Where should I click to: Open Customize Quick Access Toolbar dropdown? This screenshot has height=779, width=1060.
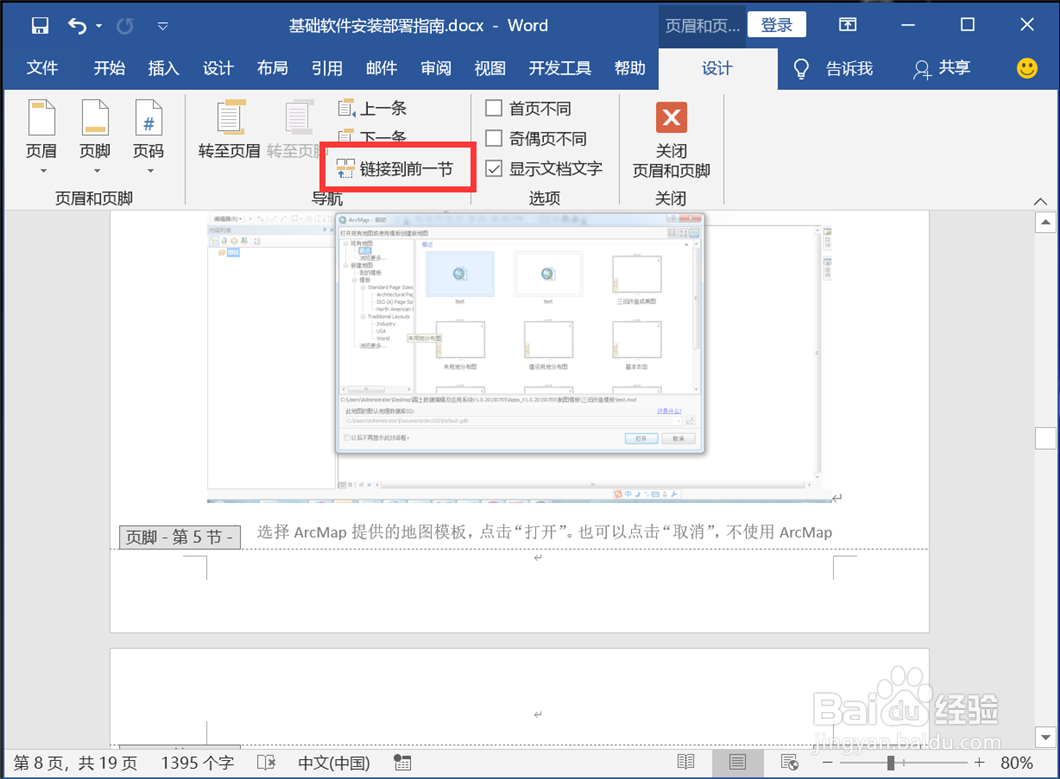point(162,26)
